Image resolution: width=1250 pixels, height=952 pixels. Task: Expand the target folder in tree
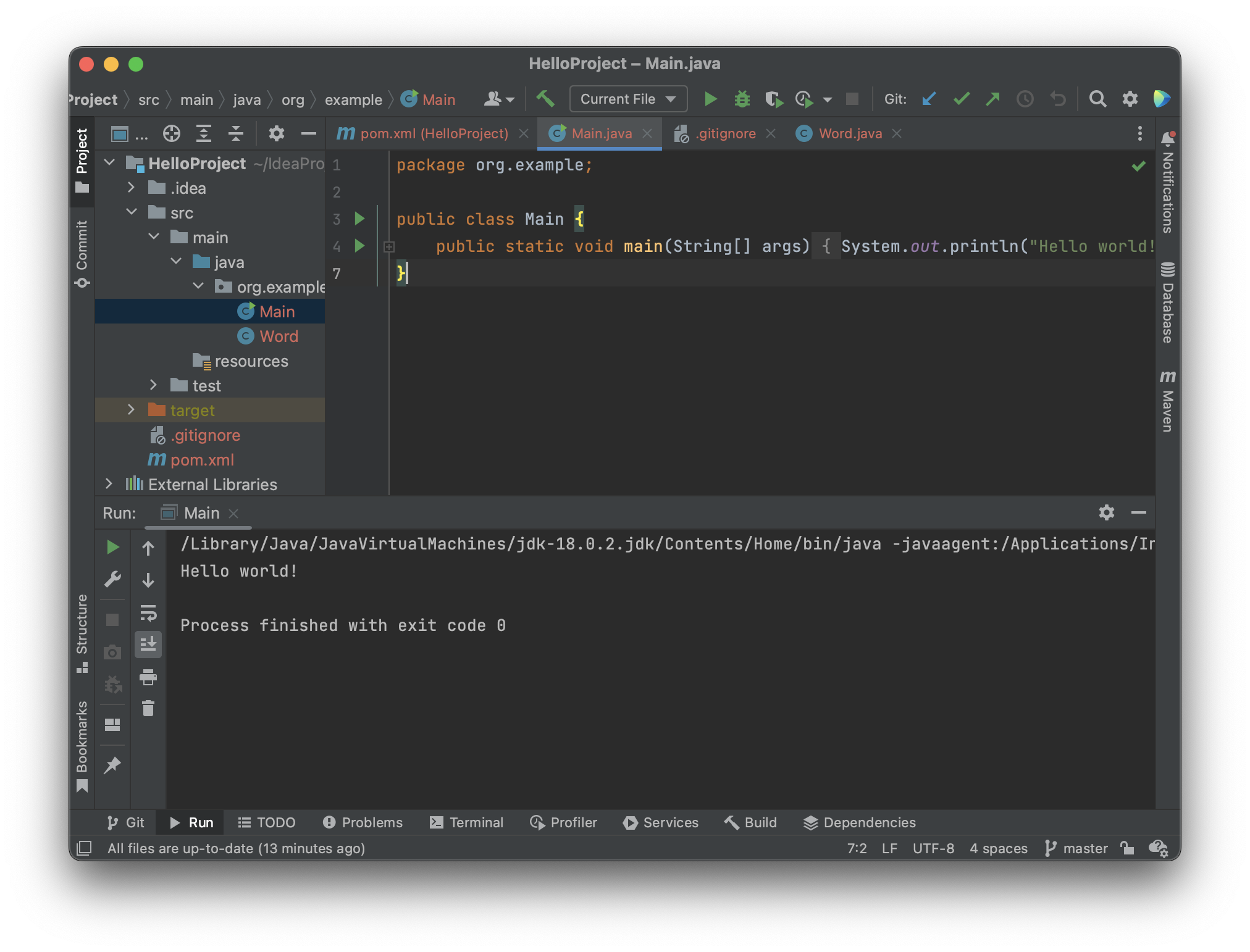[x=131, y=410]
